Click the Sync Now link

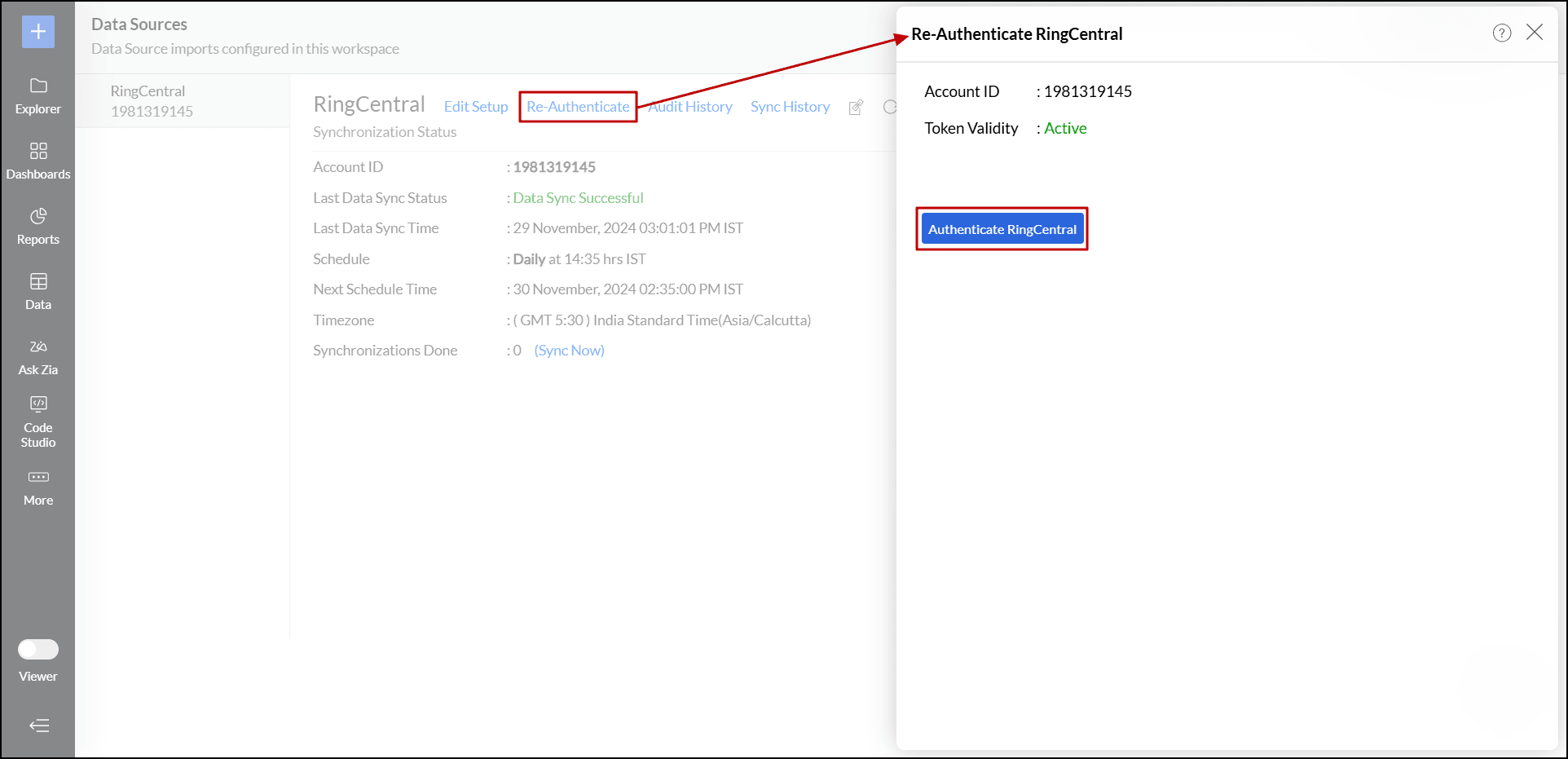(x=569, y=350)
